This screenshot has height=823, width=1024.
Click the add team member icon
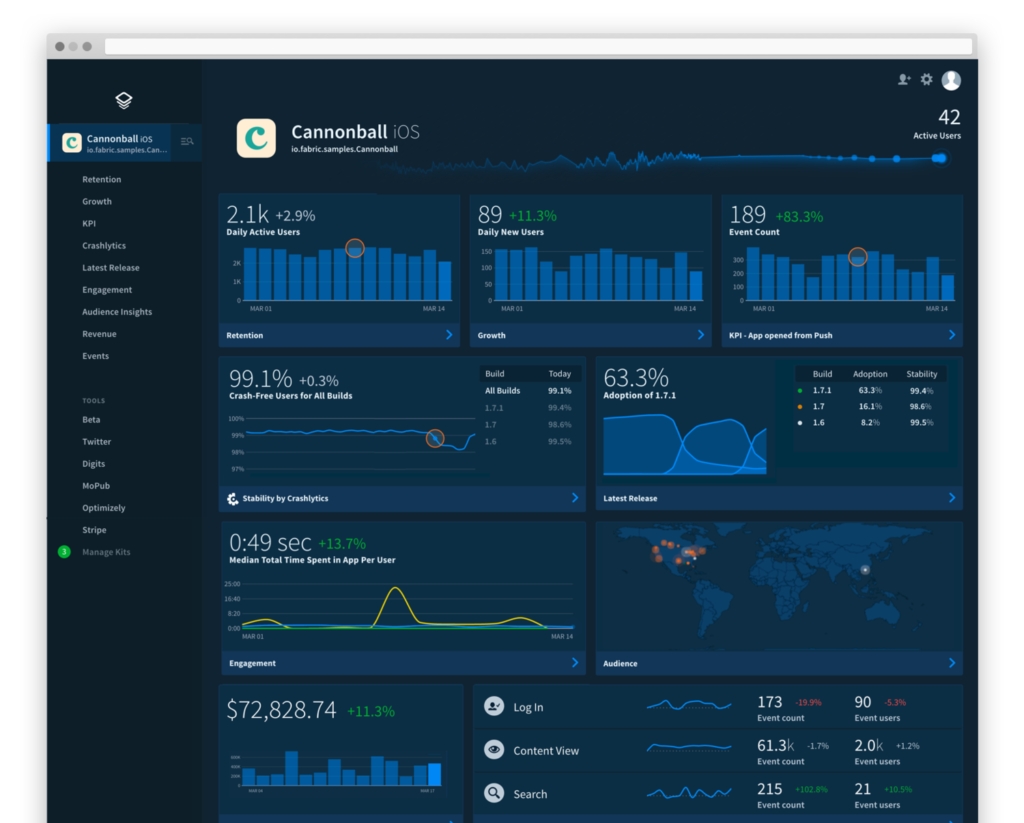click(x=904, y=80)
